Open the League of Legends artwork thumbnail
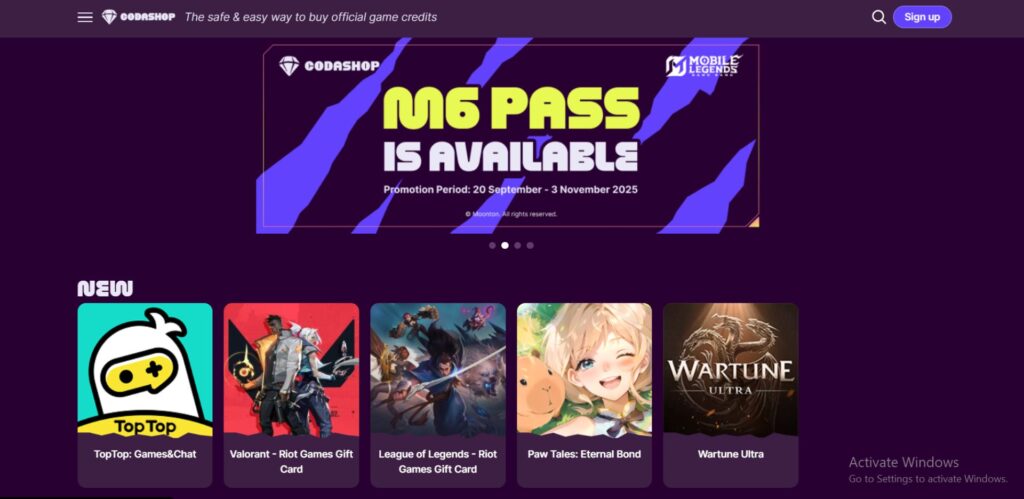Screen dimensions: 1024x499 coord(438,370)
